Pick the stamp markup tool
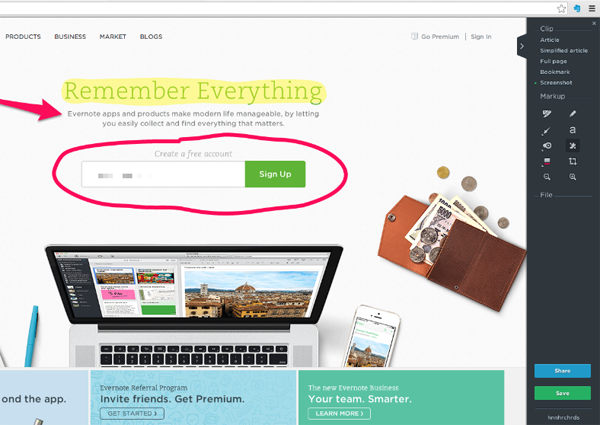This screenshot has width=600, height=425. 547,146
